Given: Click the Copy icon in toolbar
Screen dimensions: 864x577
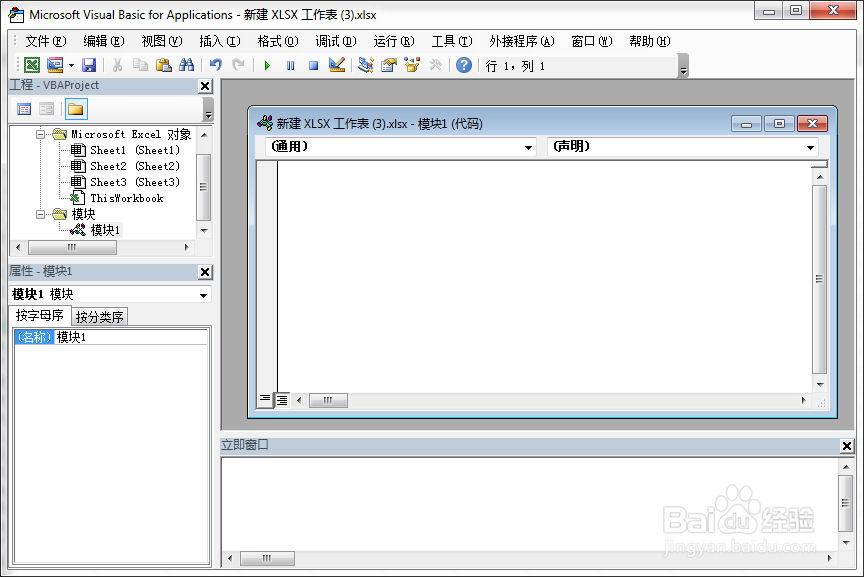Looking at the screenshot, I should [141, 65].
